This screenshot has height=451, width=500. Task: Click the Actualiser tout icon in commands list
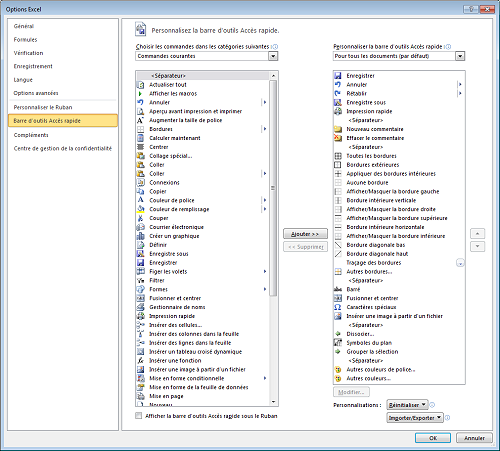141,85
